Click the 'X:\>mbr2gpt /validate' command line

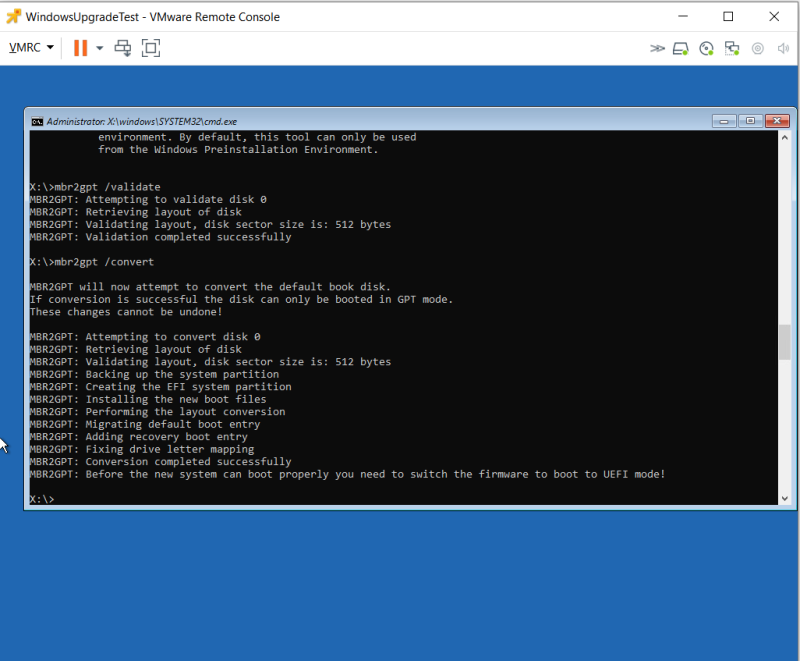[95, 187]
